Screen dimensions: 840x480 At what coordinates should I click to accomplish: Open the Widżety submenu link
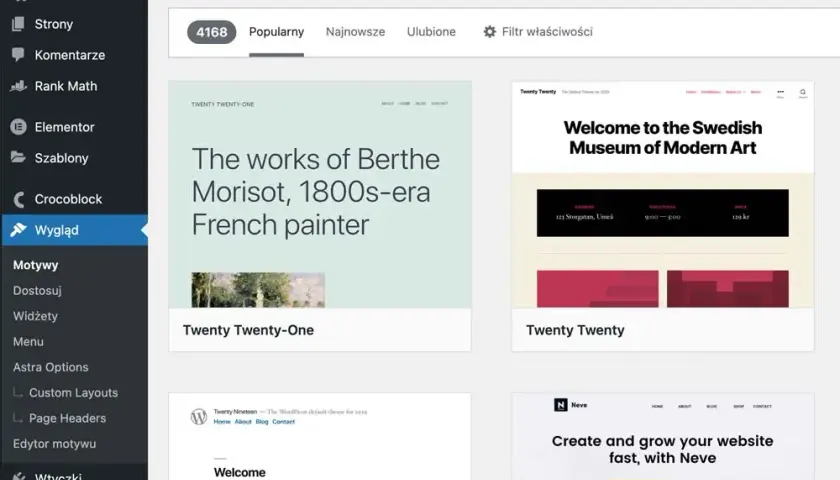[35, 316]
